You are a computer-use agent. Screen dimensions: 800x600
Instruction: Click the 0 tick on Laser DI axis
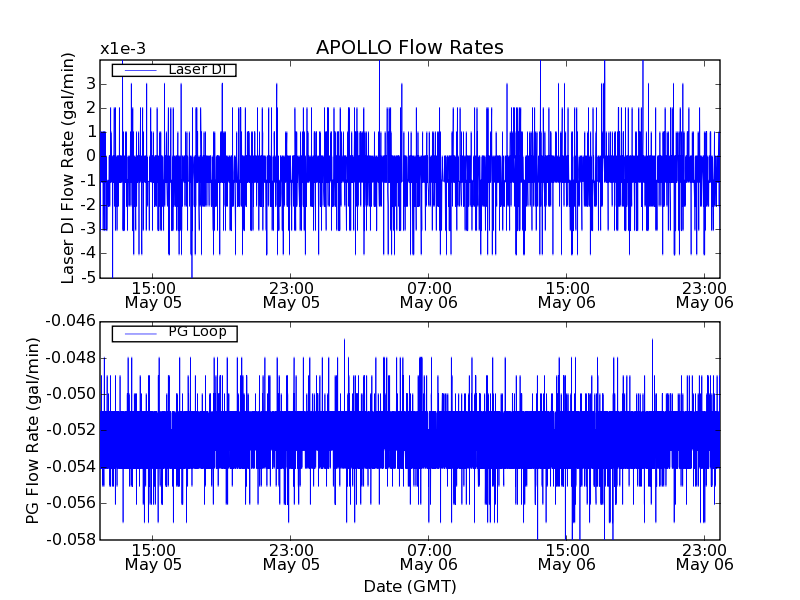coord(88,155)
